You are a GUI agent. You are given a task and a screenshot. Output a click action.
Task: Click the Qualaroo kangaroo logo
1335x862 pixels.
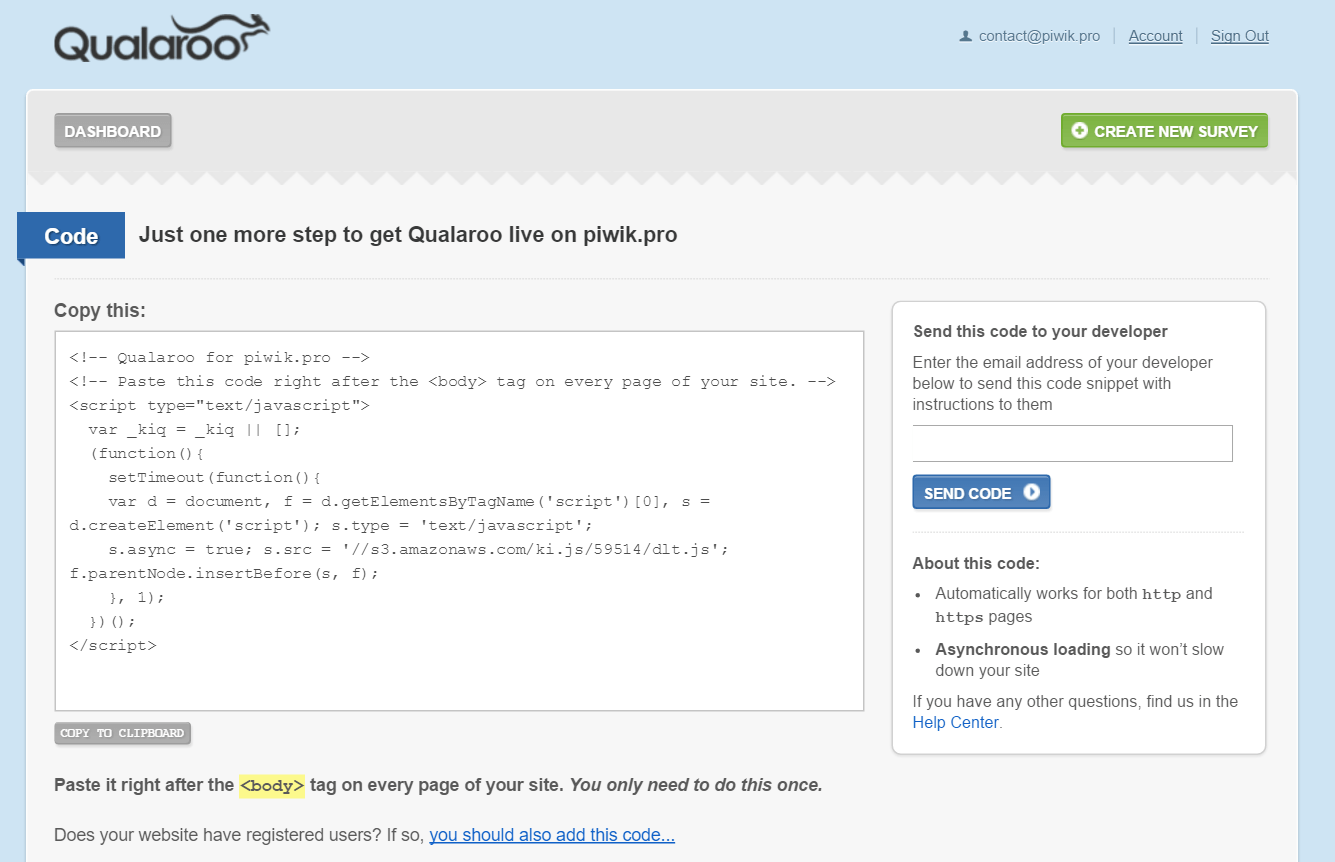(x=161, y=40)
